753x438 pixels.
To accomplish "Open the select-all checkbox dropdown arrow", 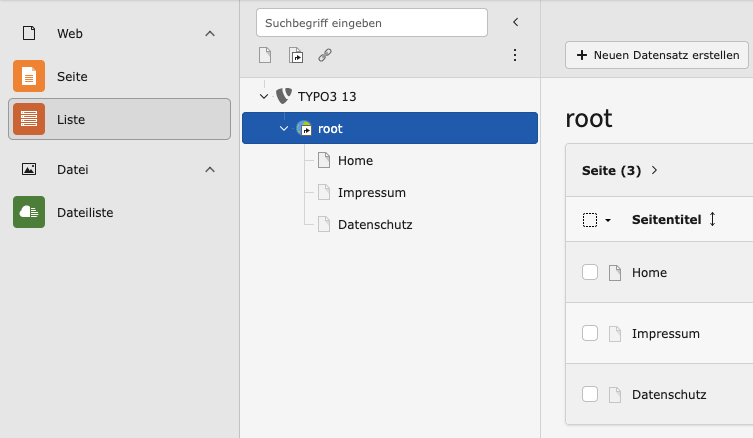I will (608, 220).
